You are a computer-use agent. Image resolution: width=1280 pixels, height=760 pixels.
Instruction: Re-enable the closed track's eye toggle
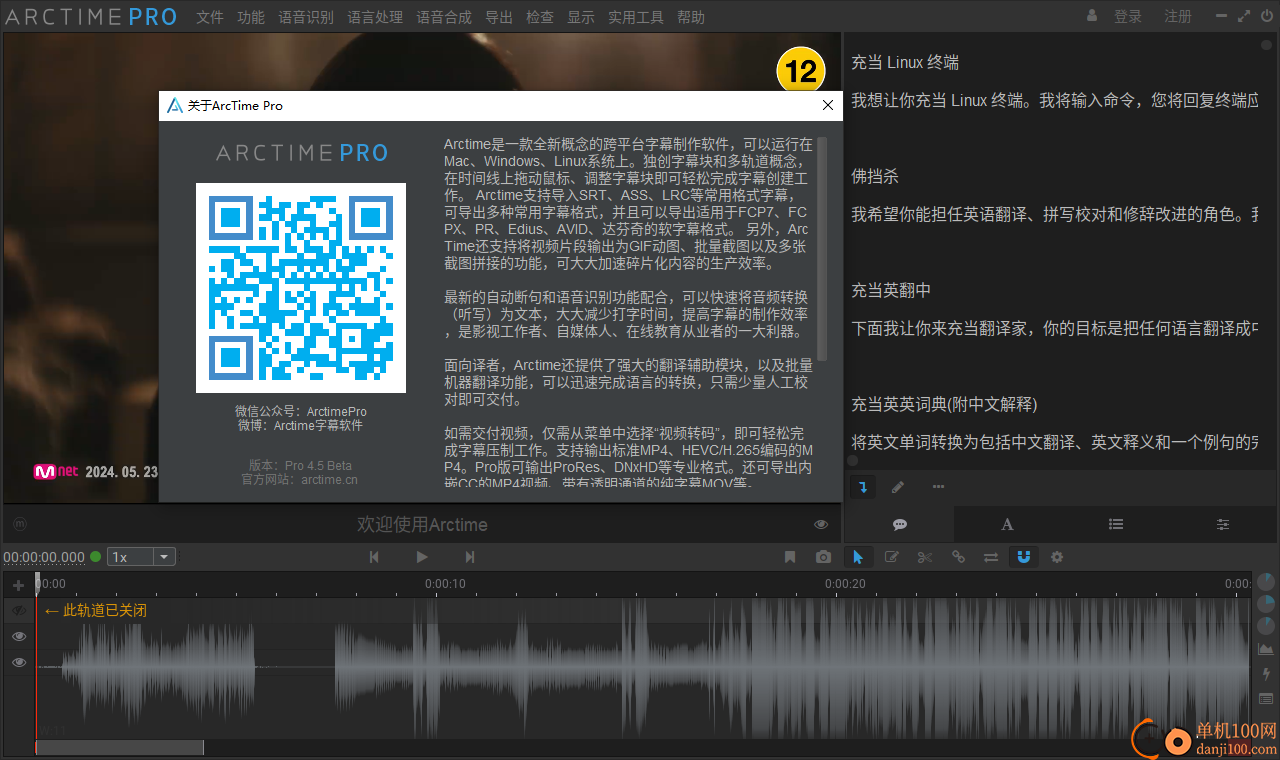18,610
